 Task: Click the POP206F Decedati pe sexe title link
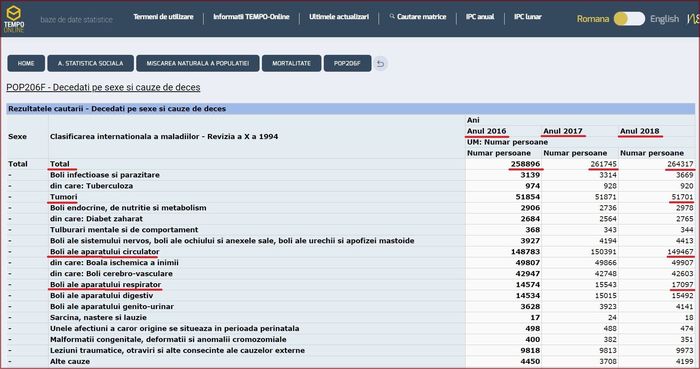pos(103,87)
